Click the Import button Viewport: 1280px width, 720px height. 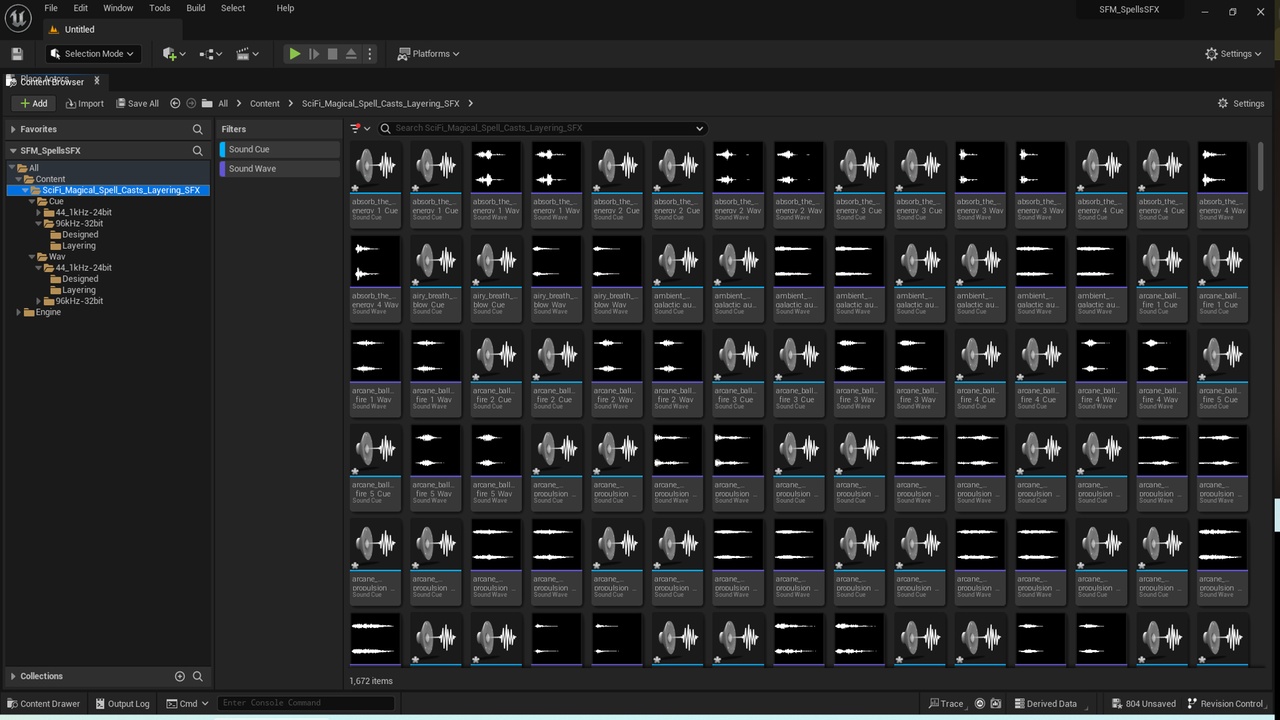tap(84, 103)
